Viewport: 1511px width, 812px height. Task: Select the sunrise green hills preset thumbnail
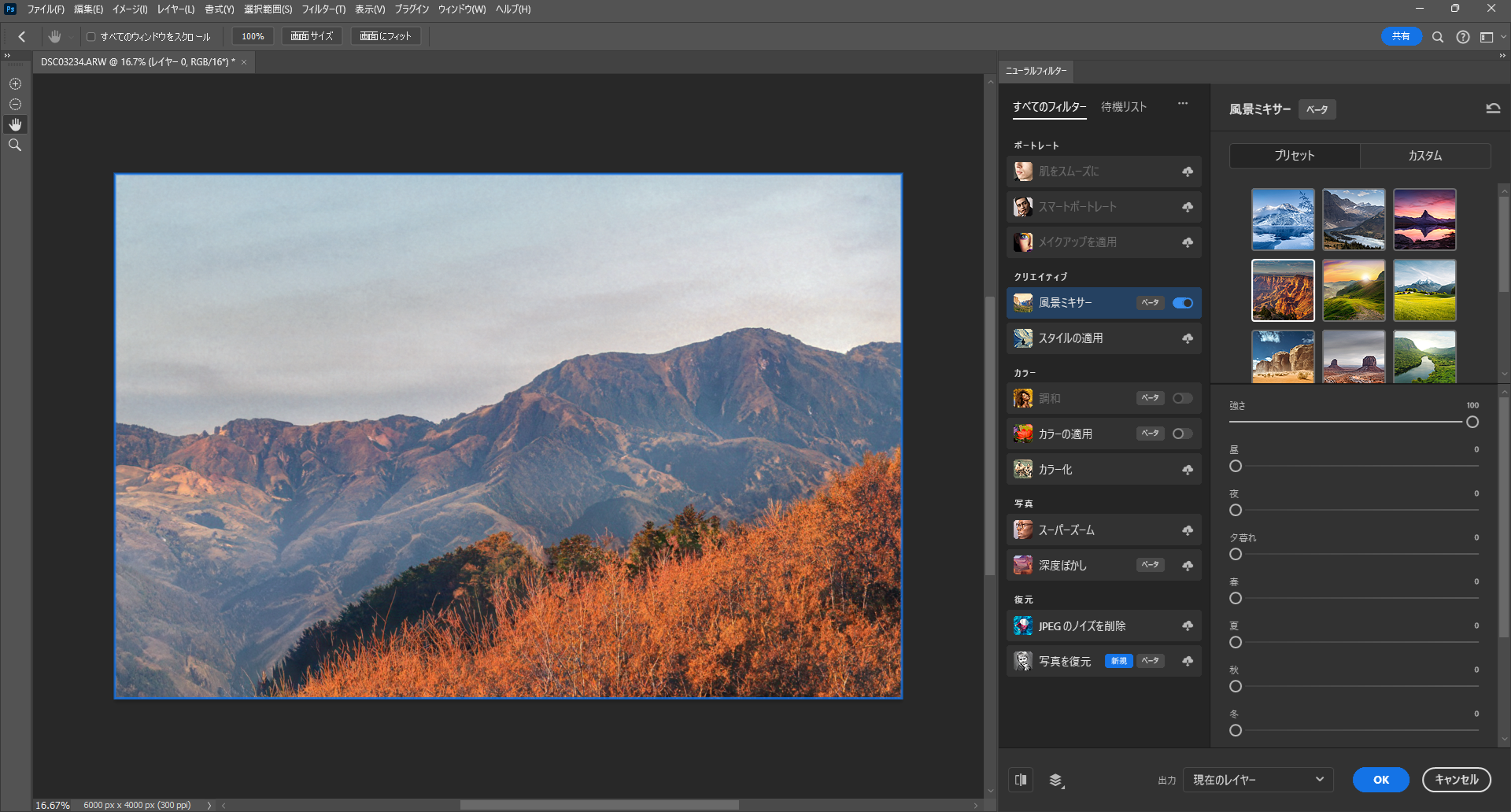[x=1354, y=290]
